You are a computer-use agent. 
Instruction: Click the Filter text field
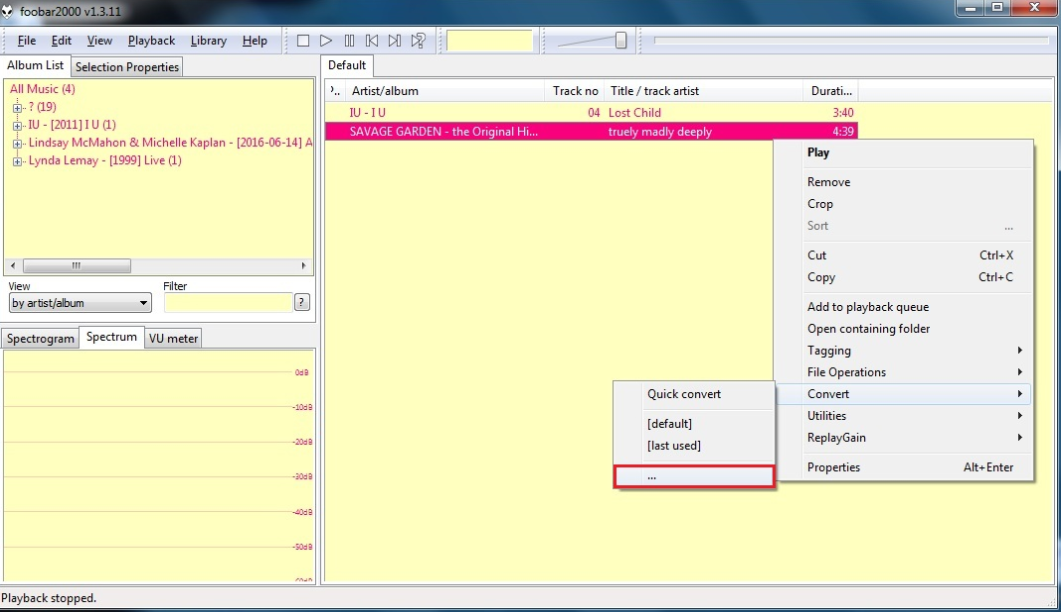click(x=227, y=303)
